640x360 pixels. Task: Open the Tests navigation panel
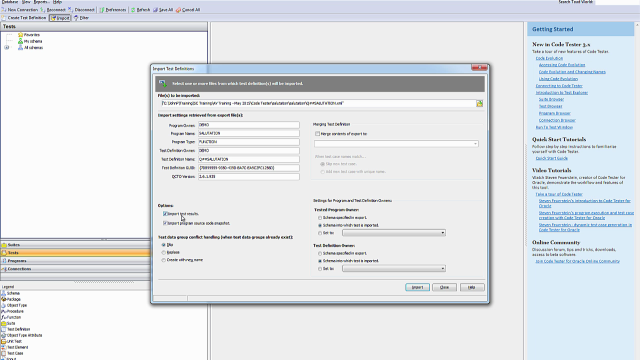76,253
